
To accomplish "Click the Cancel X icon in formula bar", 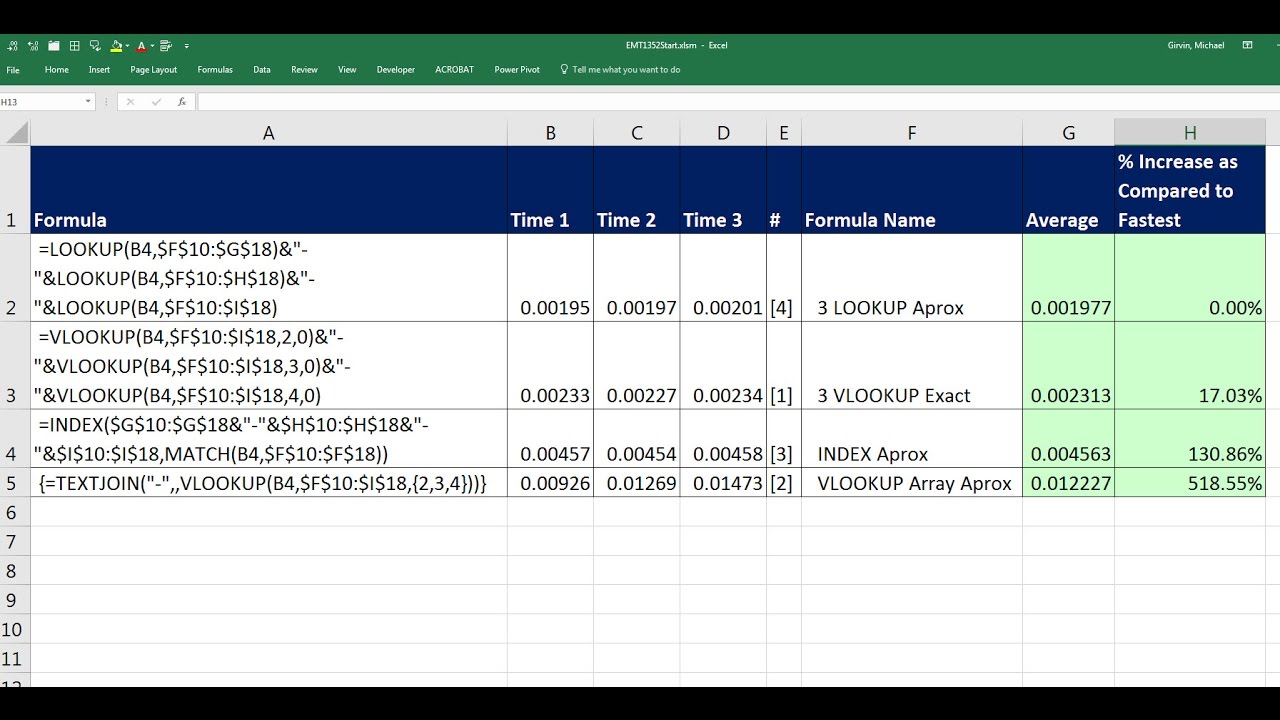I will pyautogui.click(x=130, y=102).
